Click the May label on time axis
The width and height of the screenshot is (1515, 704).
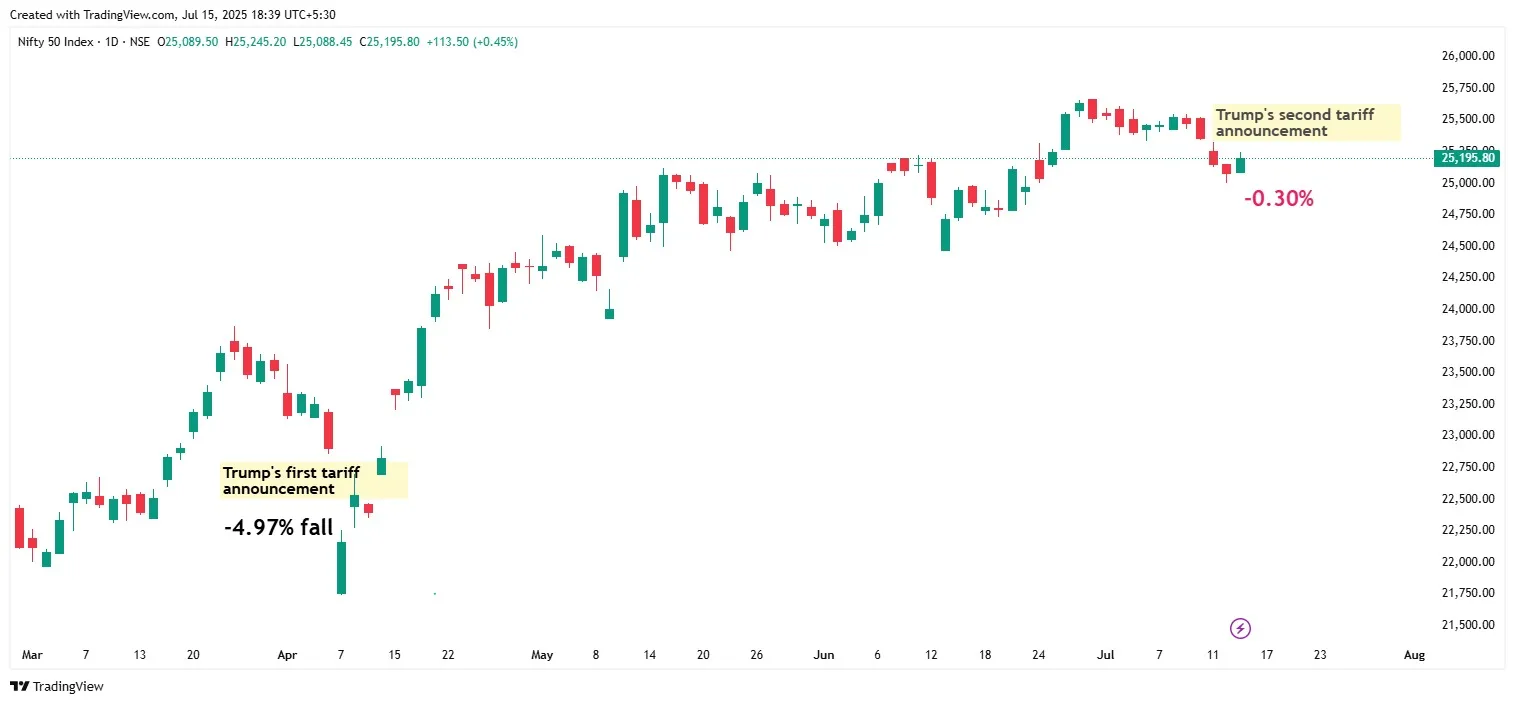coord(542,656)
